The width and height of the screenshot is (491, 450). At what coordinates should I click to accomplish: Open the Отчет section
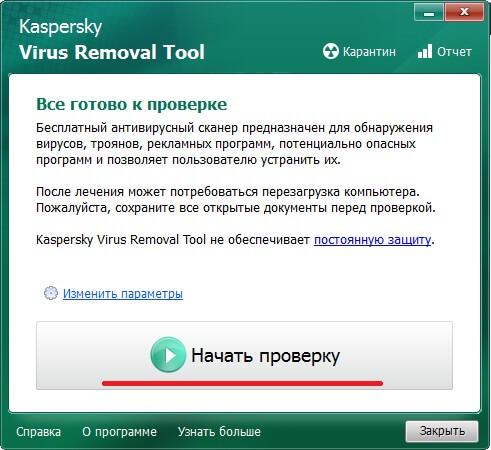point(445,52)
